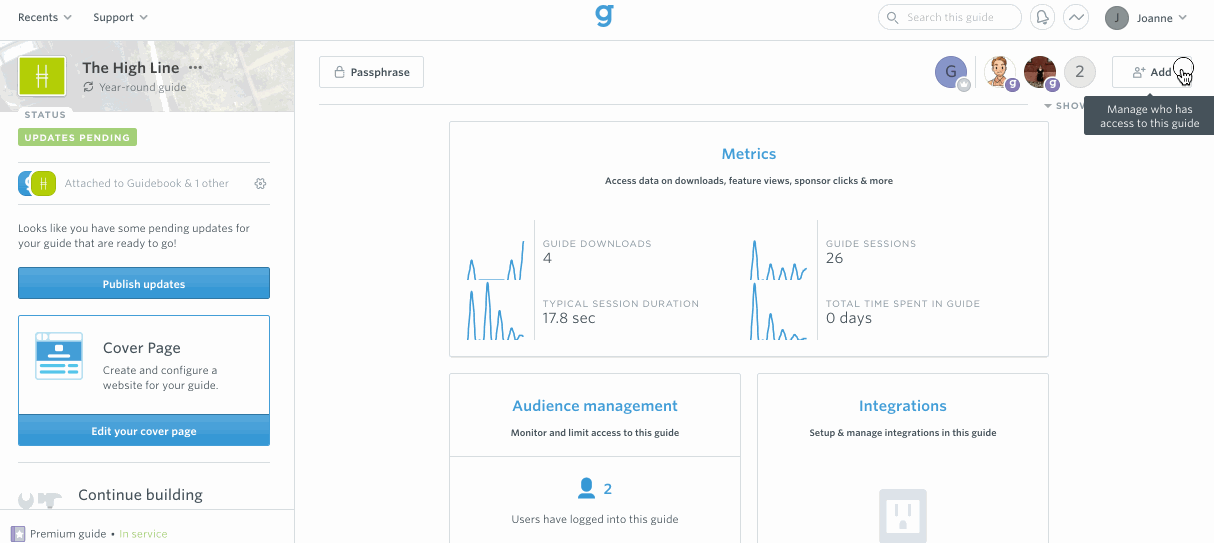Click the Cover Page browser illustration icon
The width and height of the screenshot is (1214, 543).
(59, 357)
